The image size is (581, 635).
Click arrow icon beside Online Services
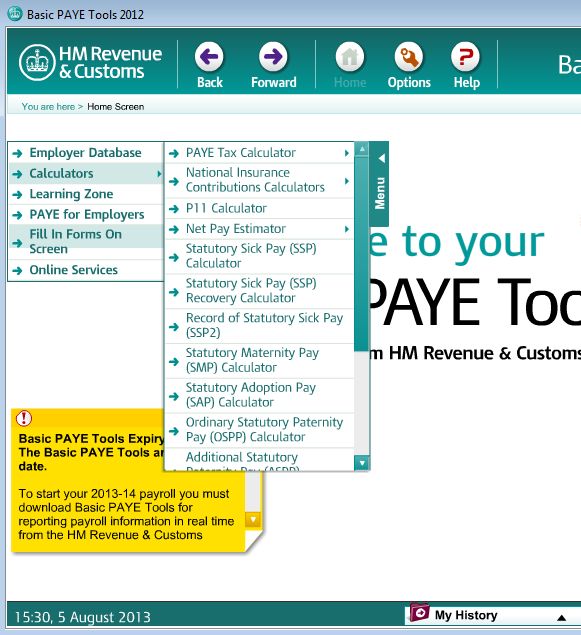[17, 271]
